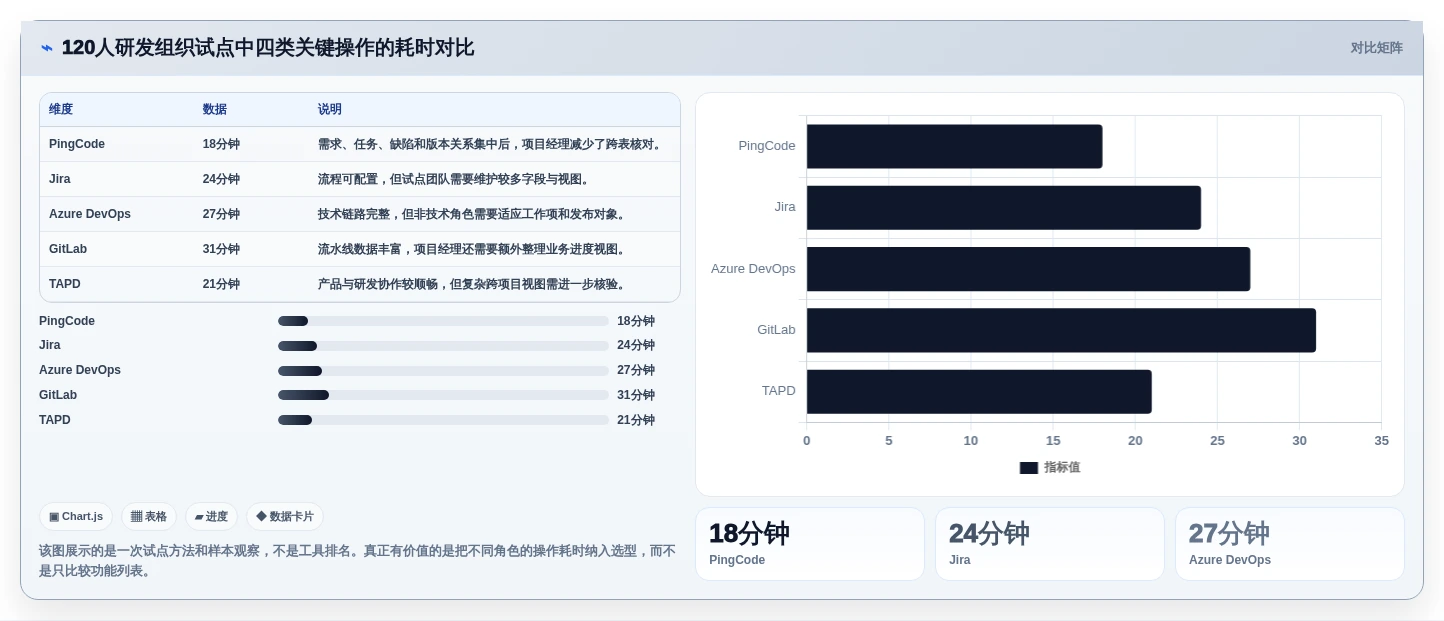
Task: Click the x-axis tick label 35
Action: click(1381, 441)
